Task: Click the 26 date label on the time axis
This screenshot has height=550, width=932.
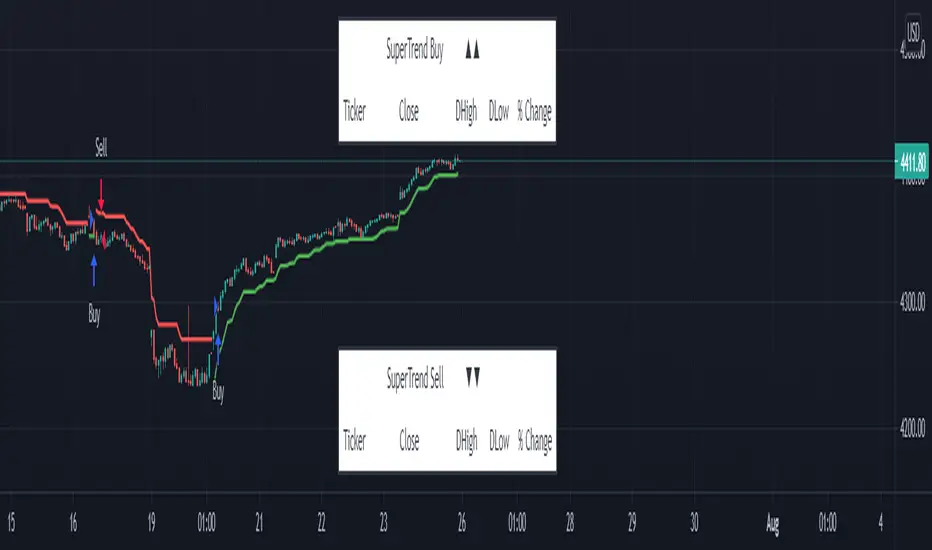Action: tap(462, 521)
